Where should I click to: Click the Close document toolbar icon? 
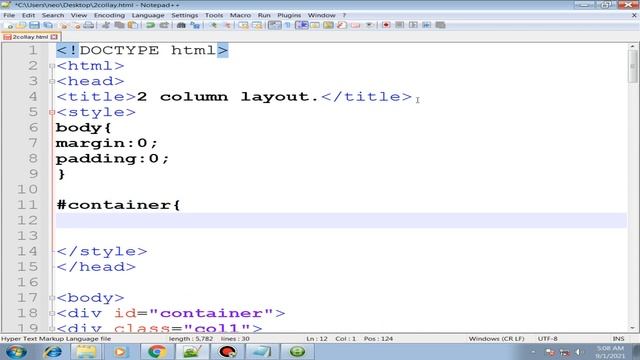(x=63, y=25)
